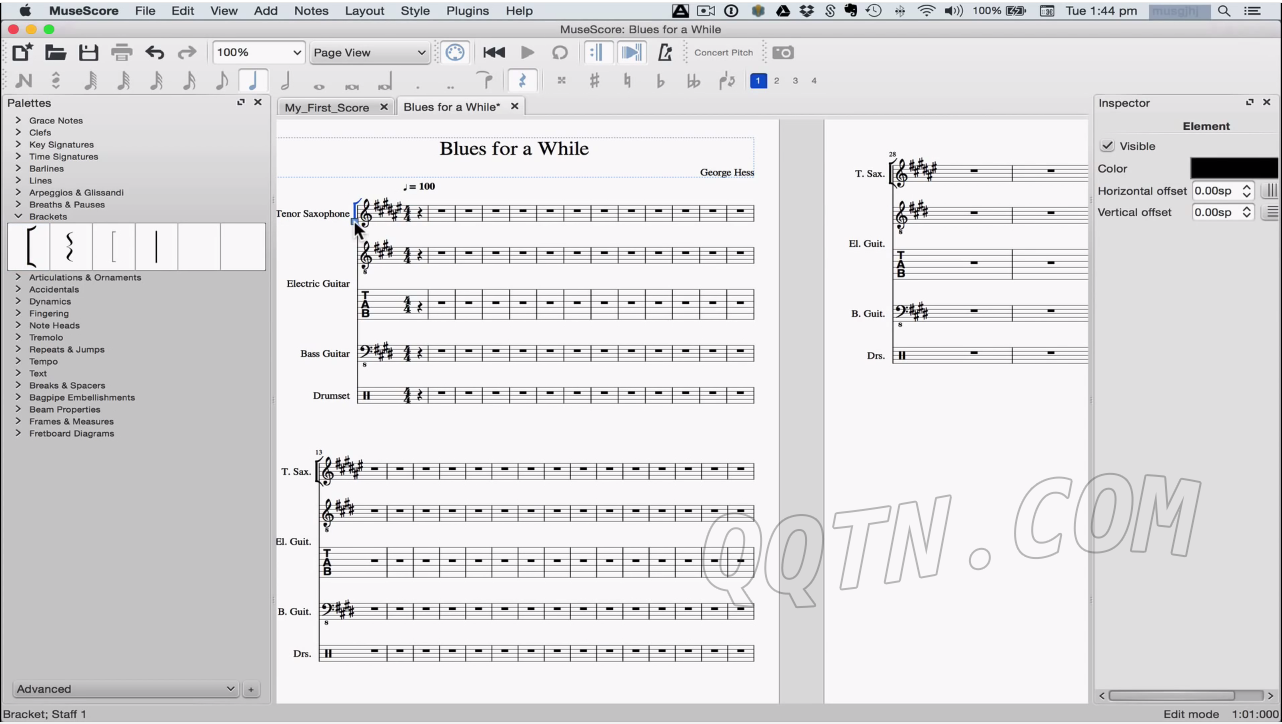Expand the Key Signatures palette

tap(61, 145)
